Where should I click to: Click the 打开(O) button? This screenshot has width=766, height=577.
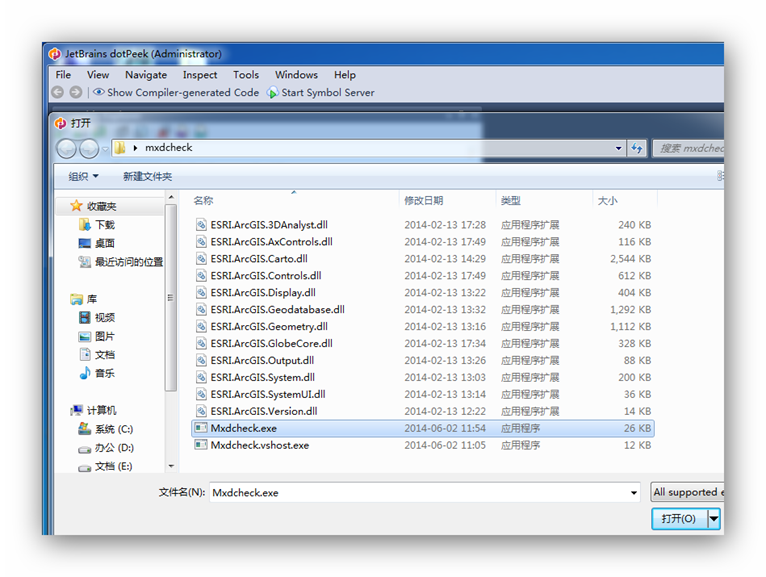pyautogui.click(x=679, y=519)
